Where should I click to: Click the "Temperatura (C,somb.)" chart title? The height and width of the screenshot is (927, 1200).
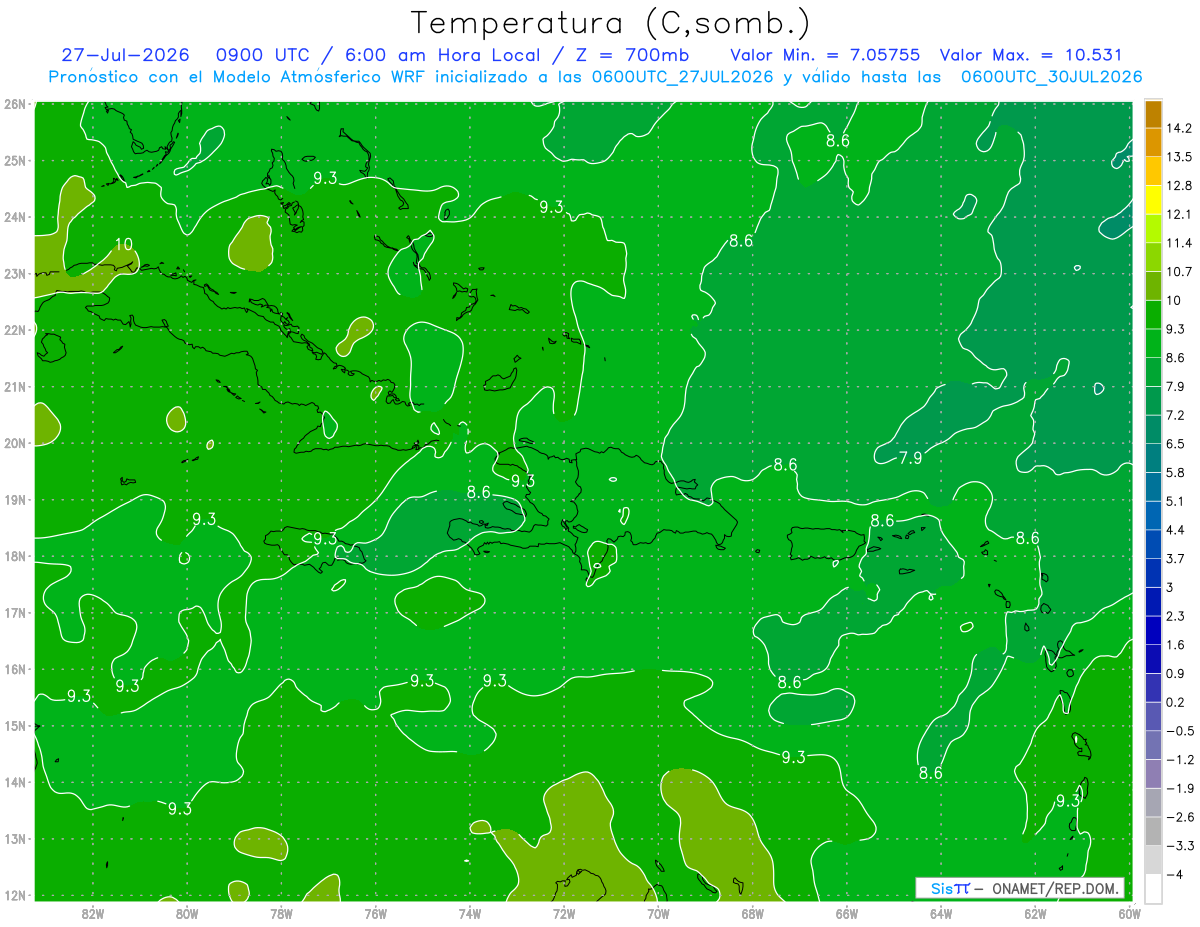click(x=610, y=23)
